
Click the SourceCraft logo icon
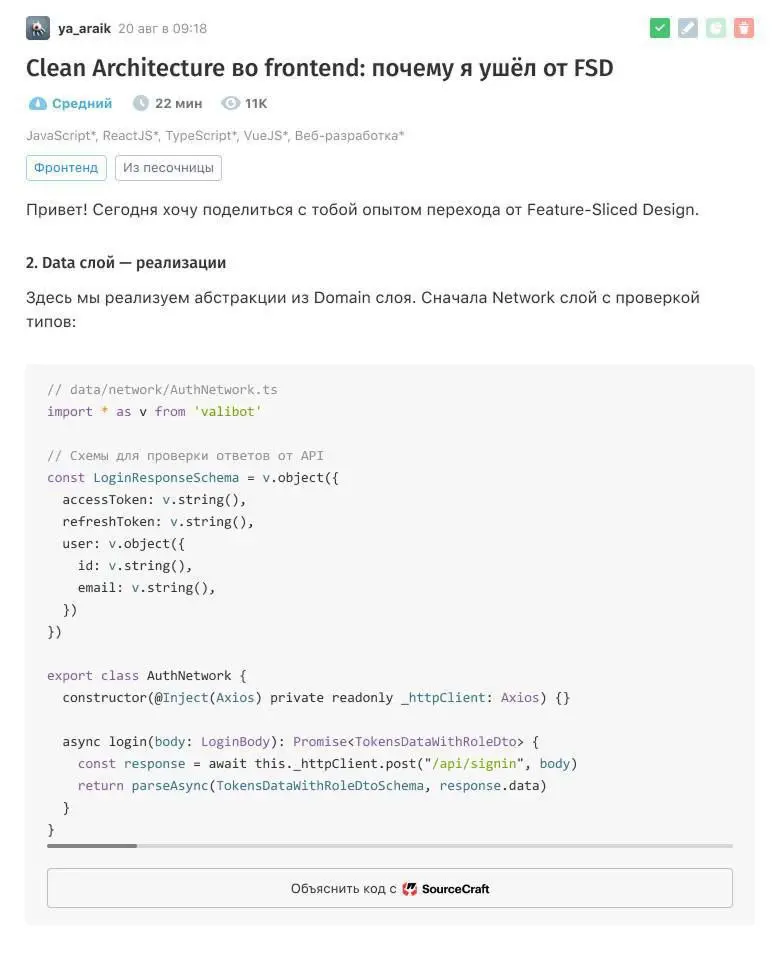[x=410, y=888]
